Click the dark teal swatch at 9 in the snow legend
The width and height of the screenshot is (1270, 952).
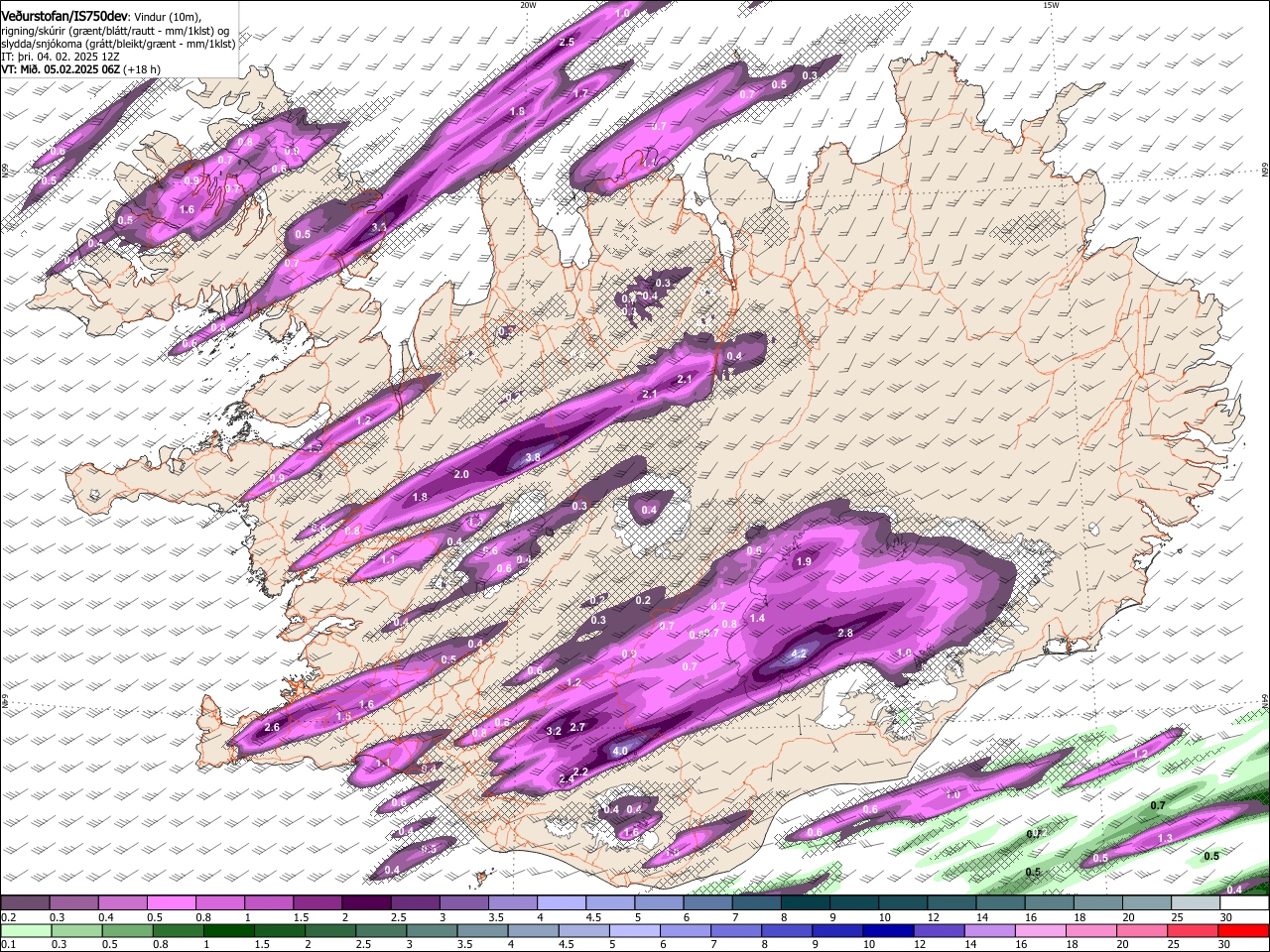pyautogui.click(x=853, y=903)
